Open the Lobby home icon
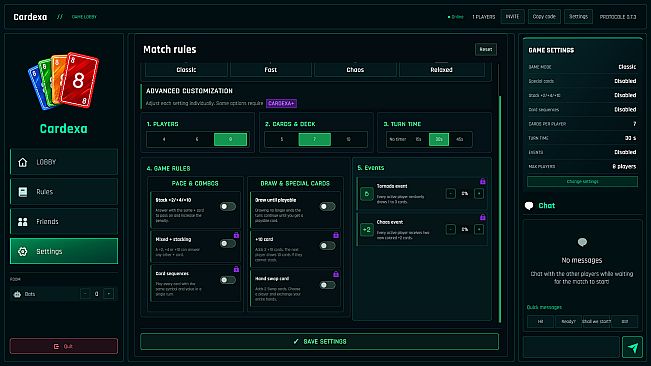This screenshot has width=651, height=366. click(x=22, y=162)
